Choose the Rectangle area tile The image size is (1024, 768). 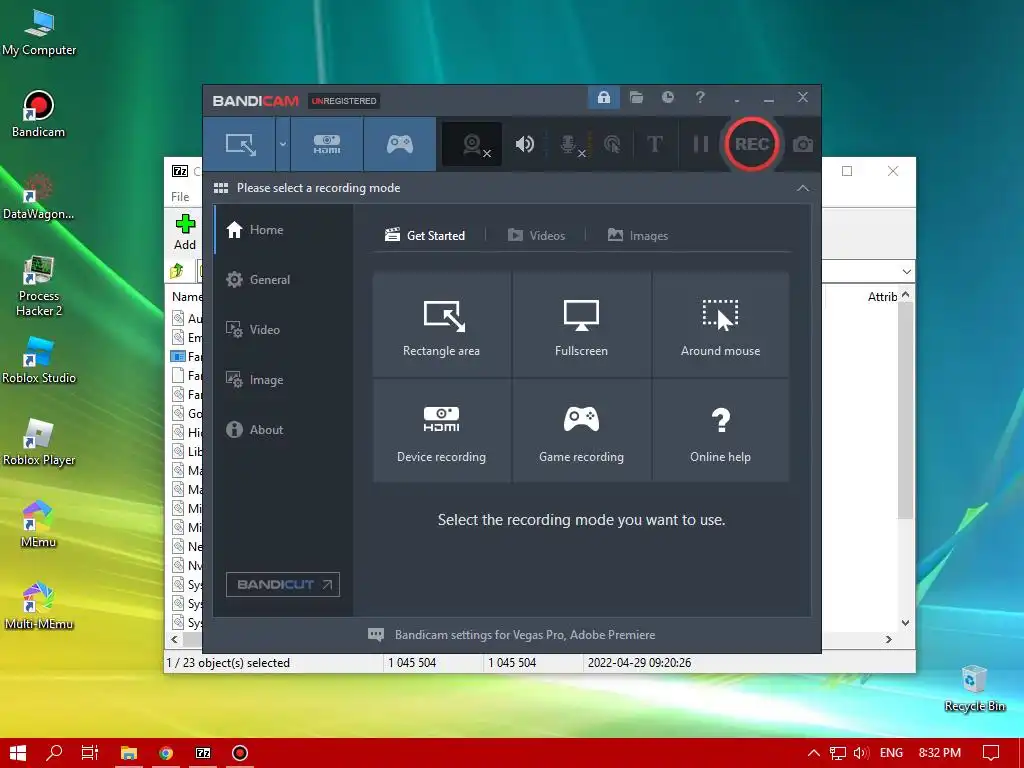click(x=441, y=325)
